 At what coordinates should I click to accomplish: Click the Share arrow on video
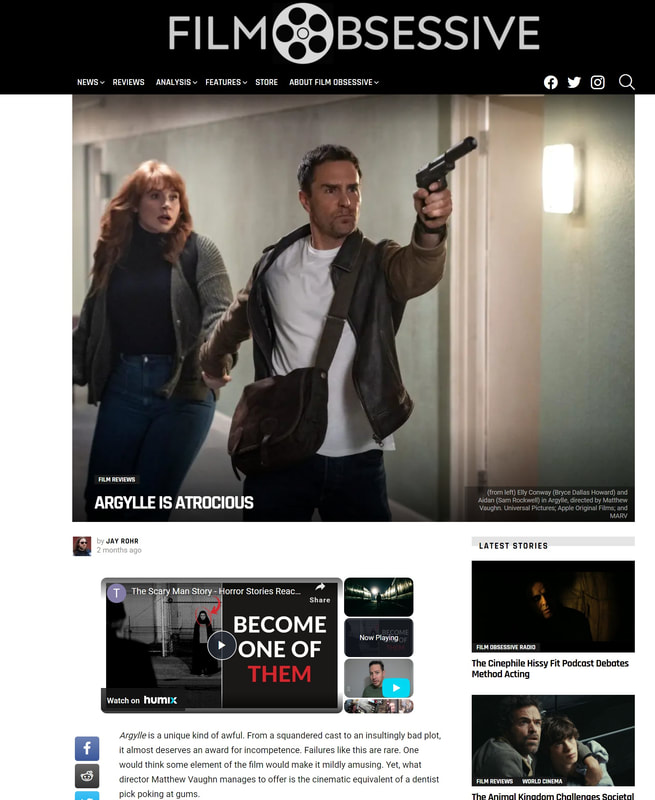point(320,592)
